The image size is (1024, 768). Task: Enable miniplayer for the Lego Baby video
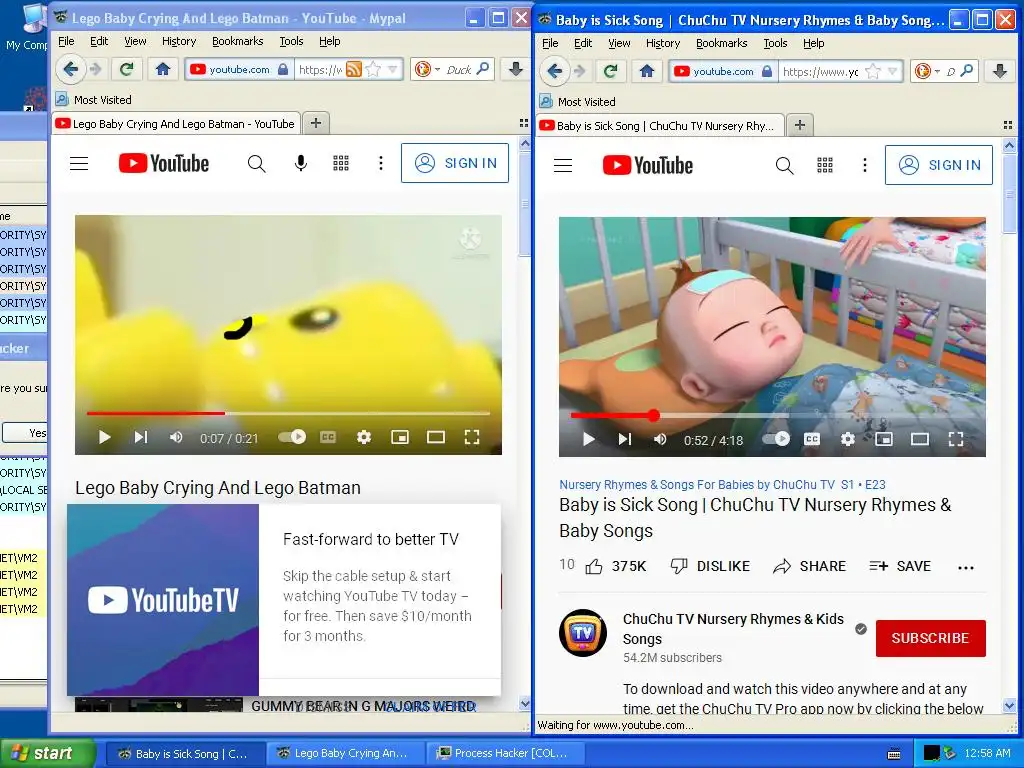(400, 437)
